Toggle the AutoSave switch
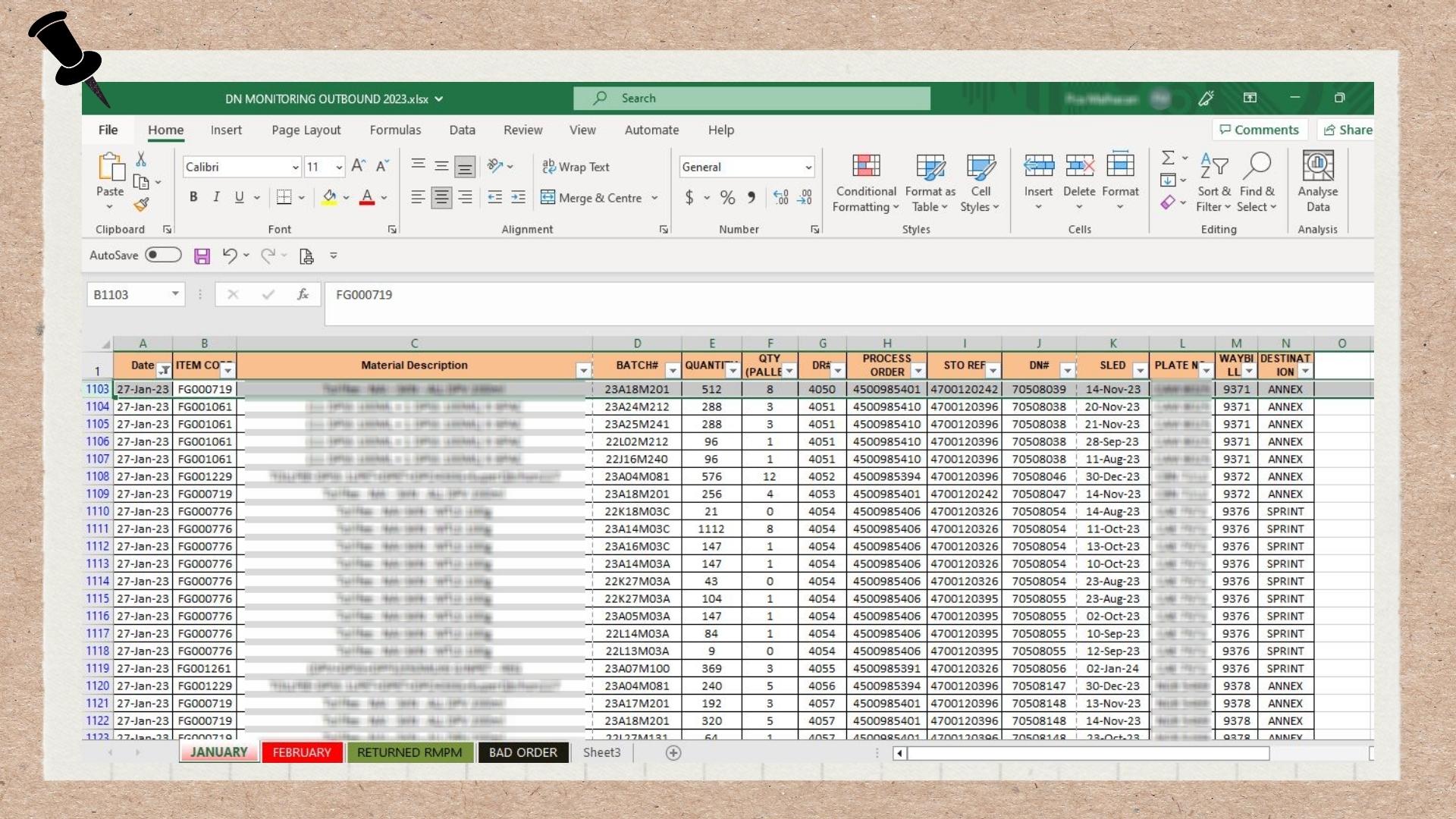Screen dimensions: 1456x819 (x=163, y=255)
